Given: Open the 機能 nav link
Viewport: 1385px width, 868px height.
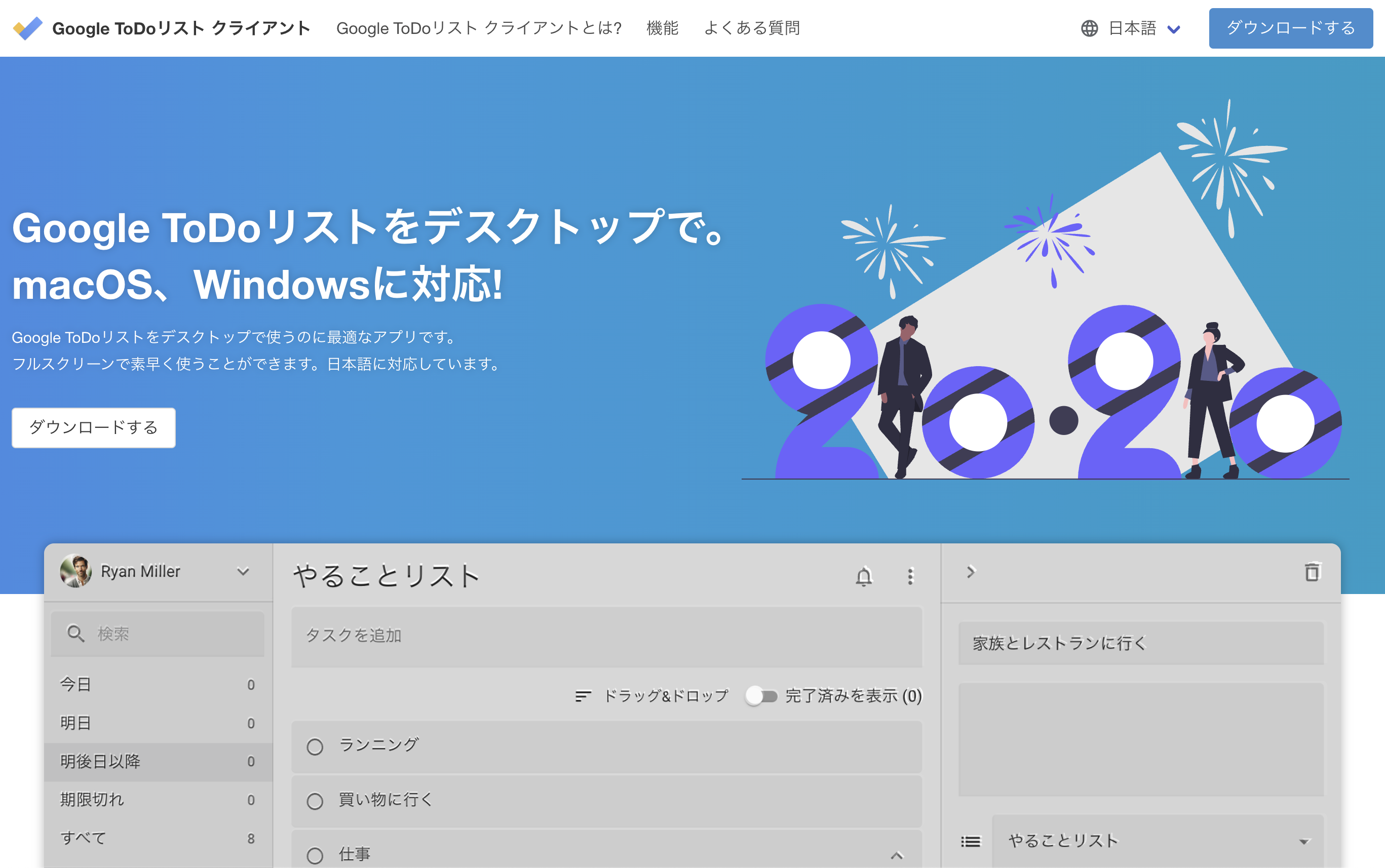Looking at the screenshot, I should point(662,28).
